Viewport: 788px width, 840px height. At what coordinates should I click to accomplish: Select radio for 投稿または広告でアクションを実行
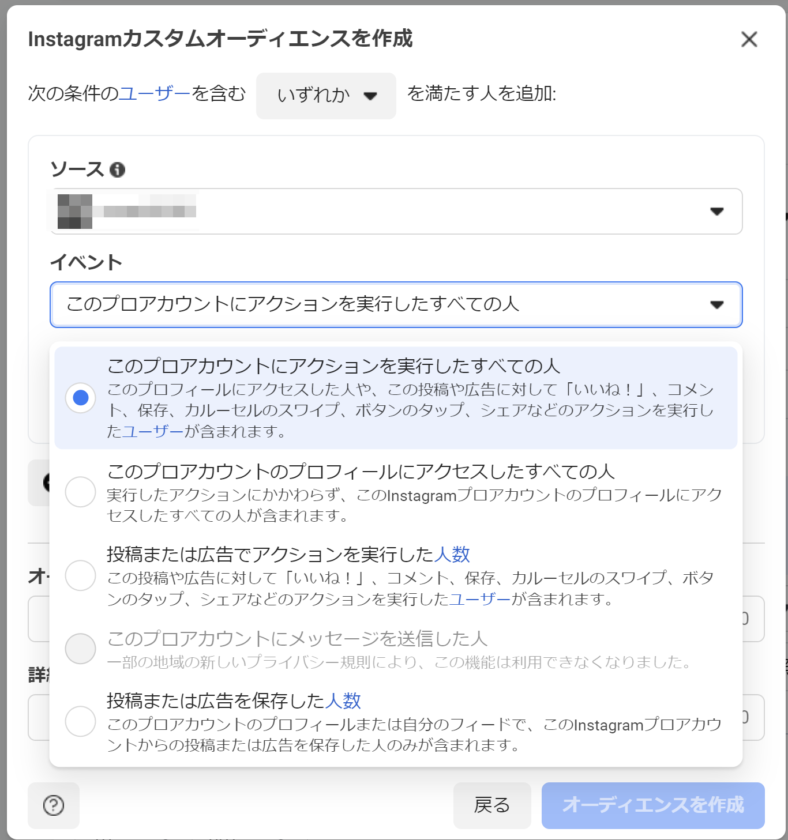pos(80,575)
